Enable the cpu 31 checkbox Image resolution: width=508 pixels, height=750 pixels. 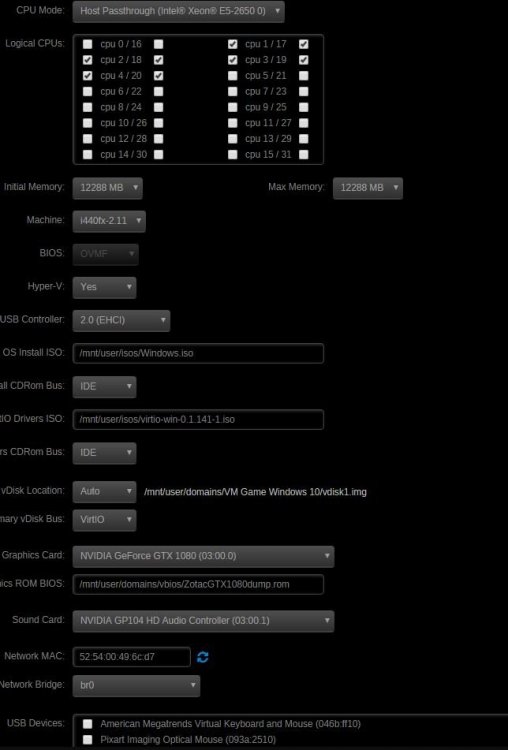(x=303, y=154)
